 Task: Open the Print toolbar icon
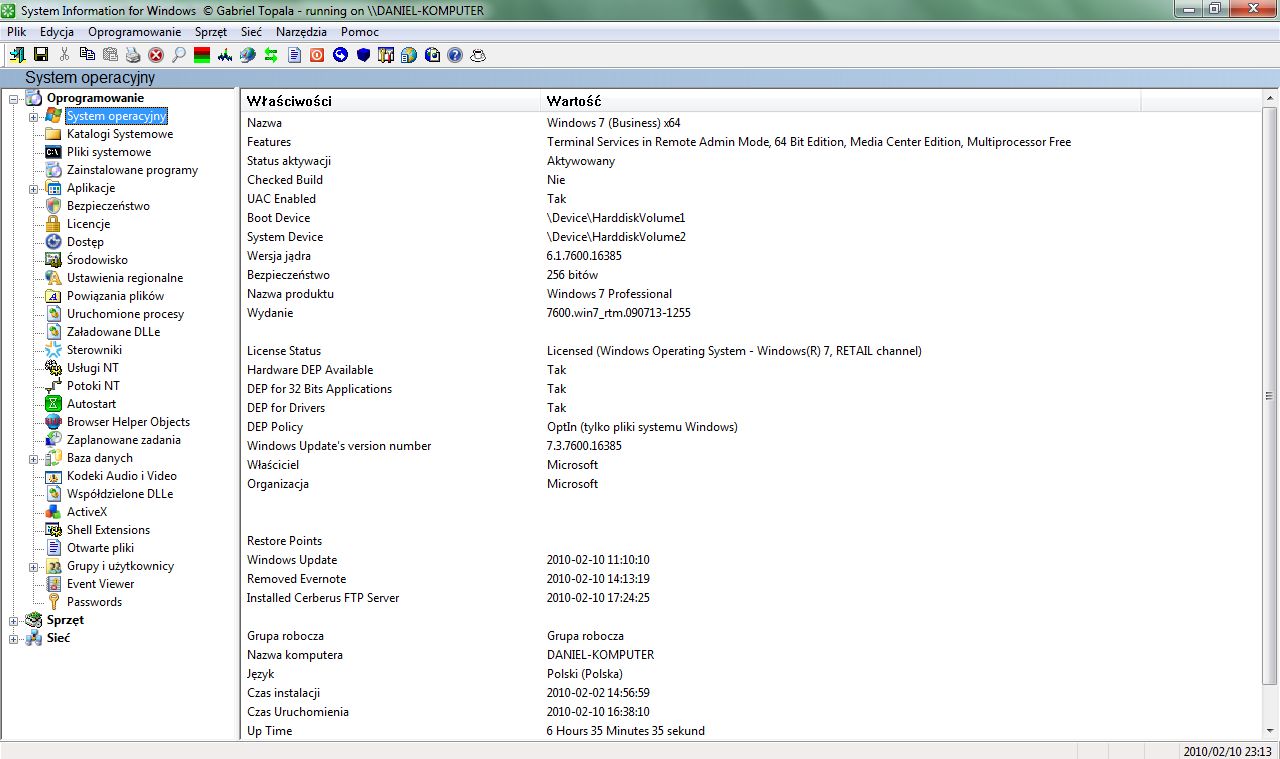point(133,55)
